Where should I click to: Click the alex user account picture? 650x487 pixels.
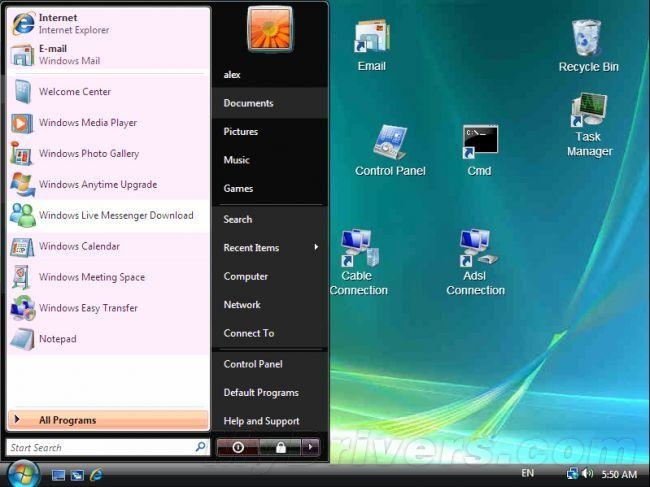pyautogui.click(x=270, y=29)
